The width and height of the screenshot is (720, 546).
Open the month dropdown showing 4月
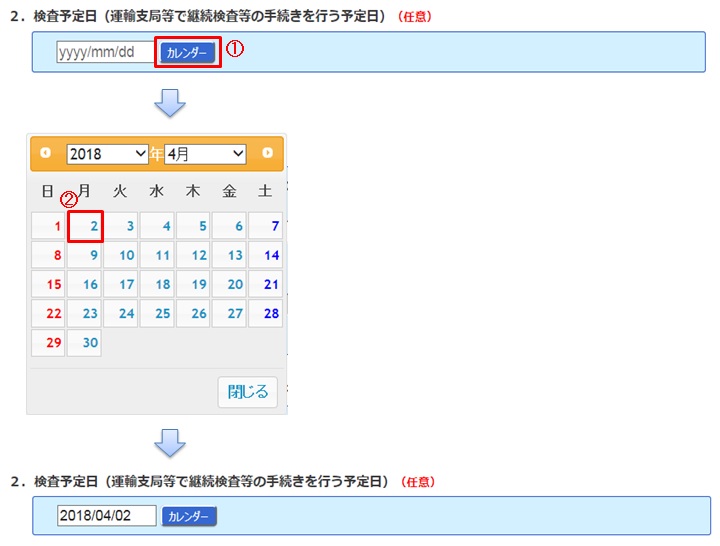click(205, 154)
